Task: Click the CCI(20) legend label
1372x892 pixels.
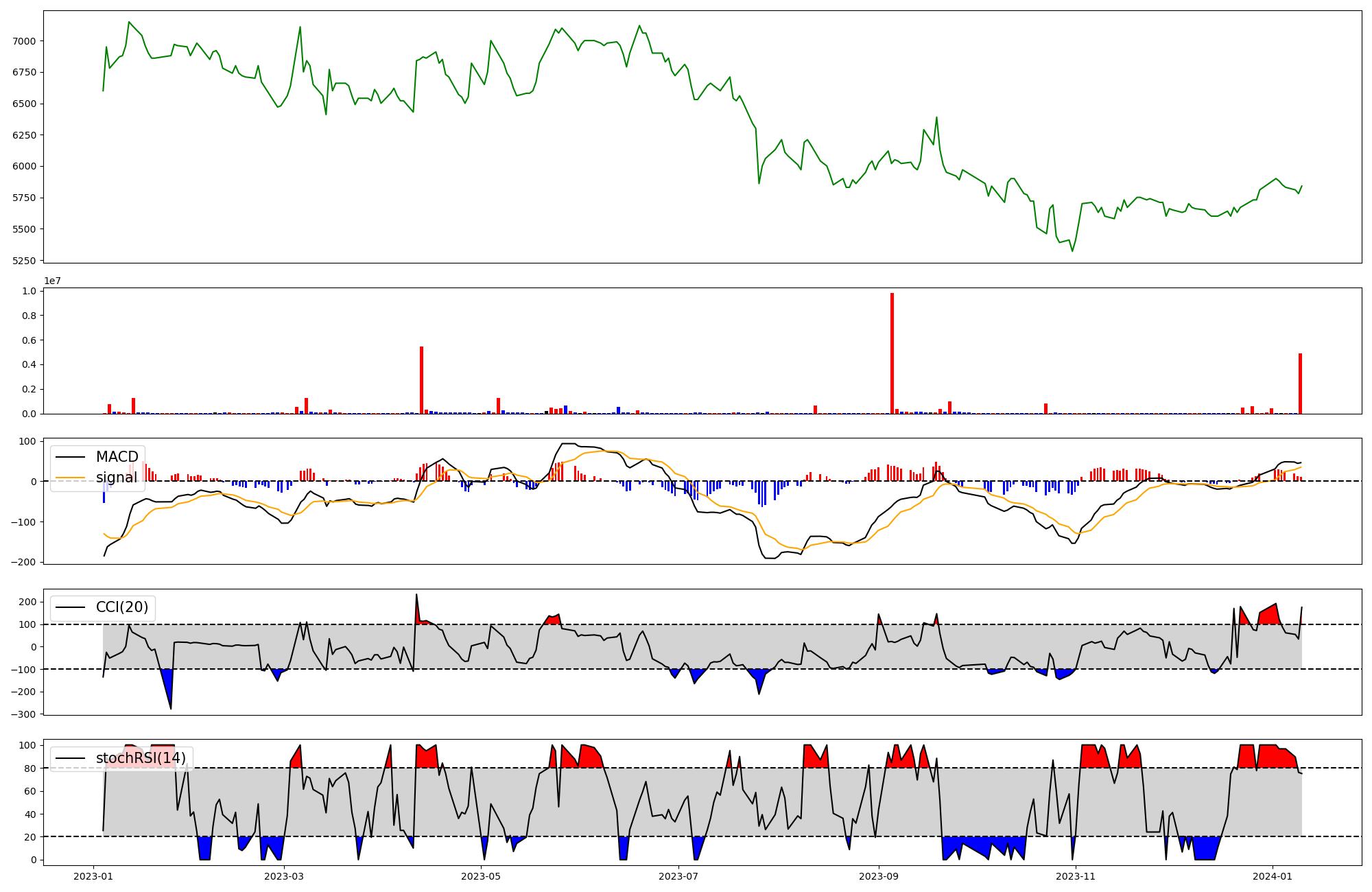Action: (121, 607)
